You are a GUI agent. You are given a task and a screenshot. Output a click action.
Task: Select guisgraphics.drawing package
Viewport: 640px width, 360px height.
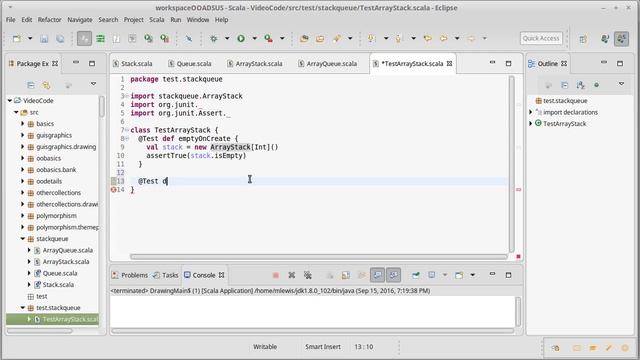click(66, 147)
